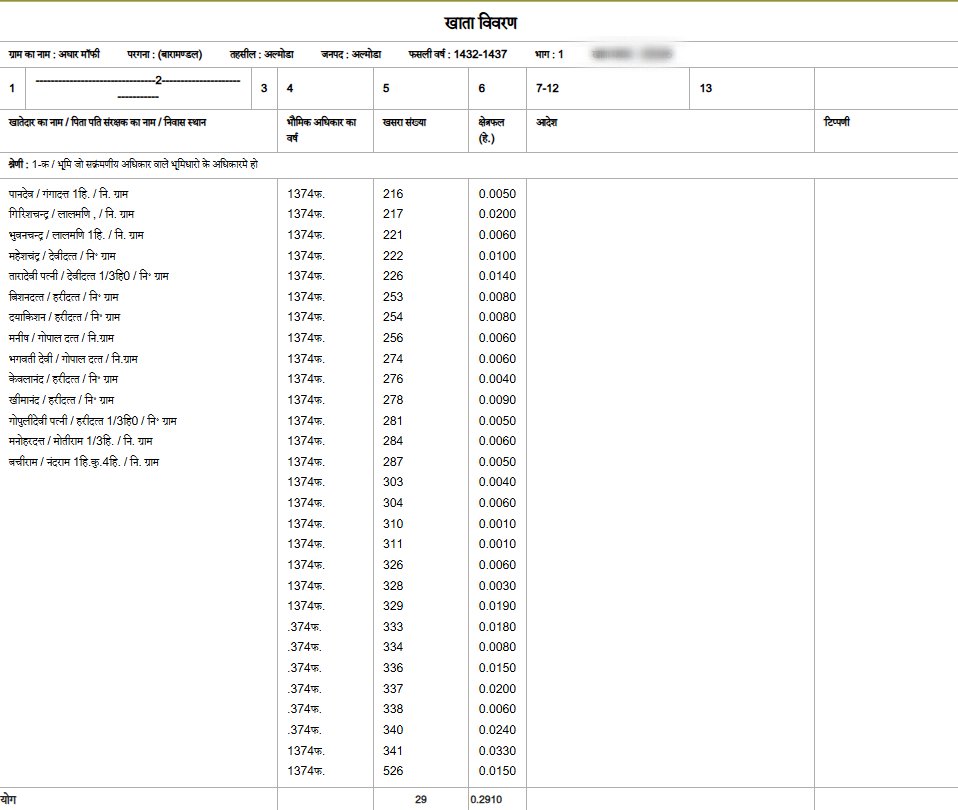The width and height of the screenshot is (958, 810).
Task: Click the 'खाता विवरण' page title
Action: pos(481,23)
